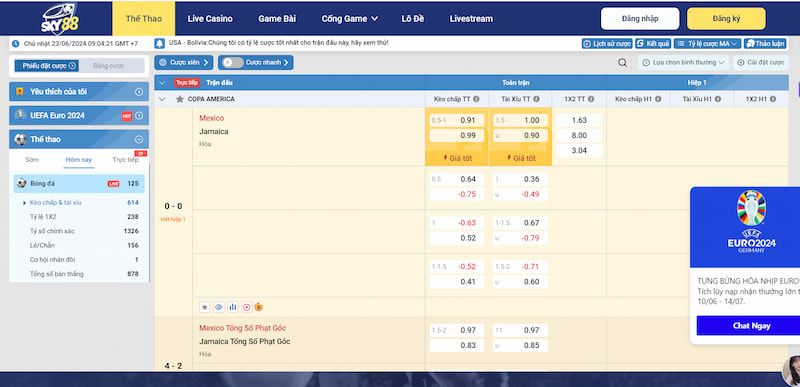
Task: Click draw odds 3.04
Action: (x=579, y=150)
